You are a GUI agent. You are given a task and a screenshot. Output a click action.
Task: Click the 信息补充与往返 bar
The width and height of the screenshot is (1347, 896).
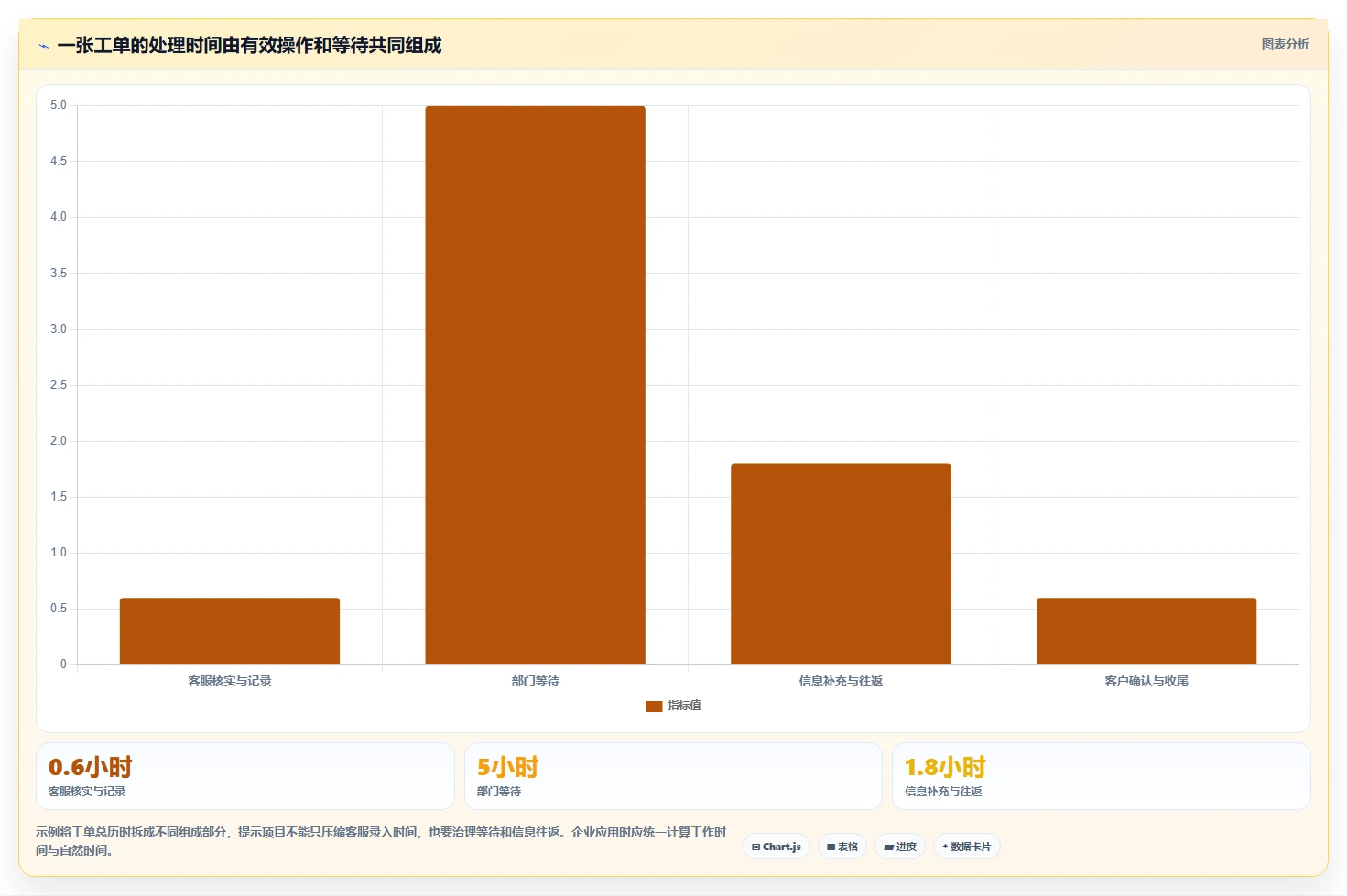841,564
